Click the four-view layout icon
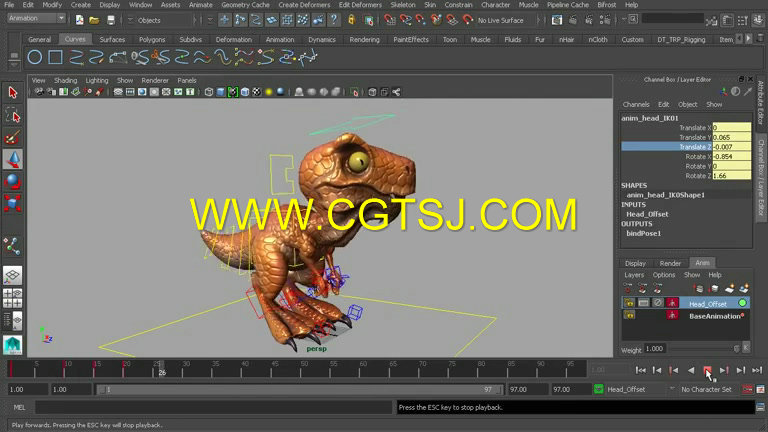 click(x=13, y=298)
